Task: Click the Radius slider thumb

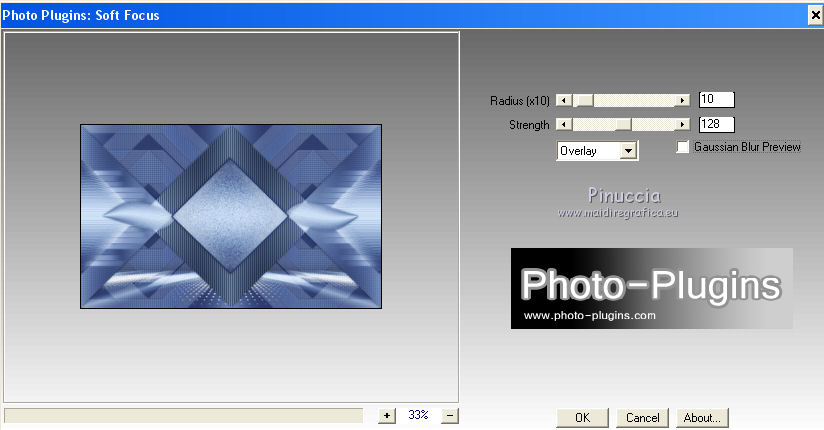Action: coord(583,100)
